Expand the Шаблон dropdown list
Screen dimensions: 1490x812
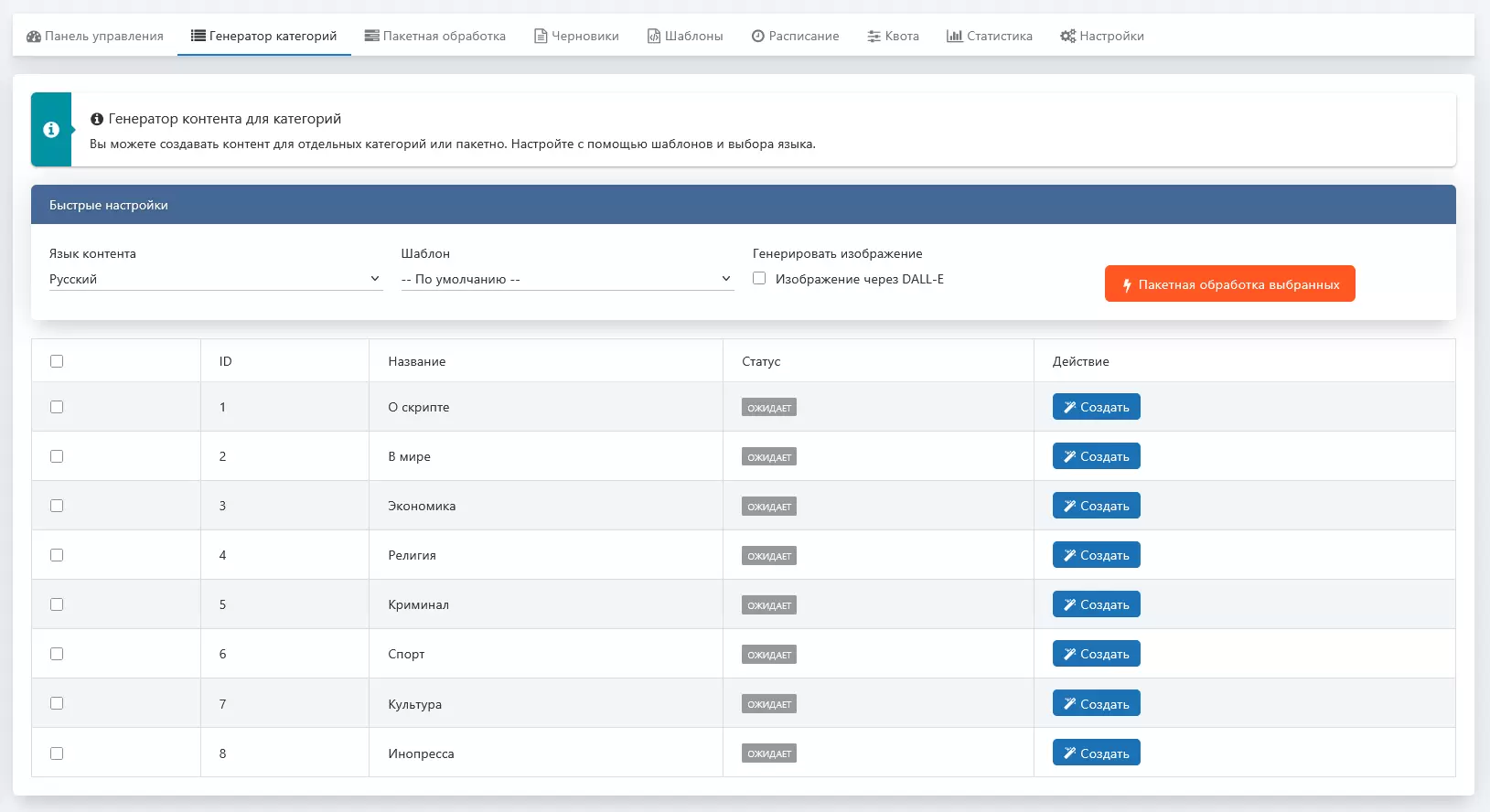(x=567, y=279)
